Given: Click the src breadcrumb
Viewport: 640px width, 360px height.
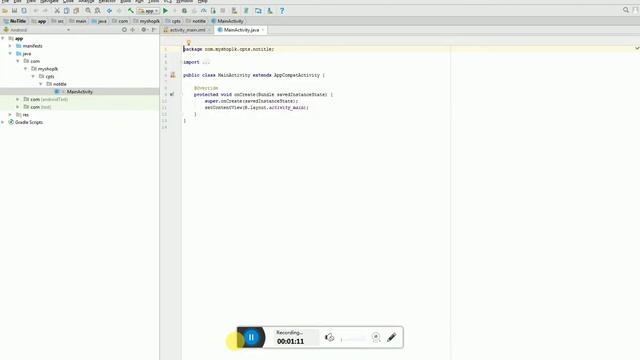Looking at the screenshot, I should (x=58, y=21).
